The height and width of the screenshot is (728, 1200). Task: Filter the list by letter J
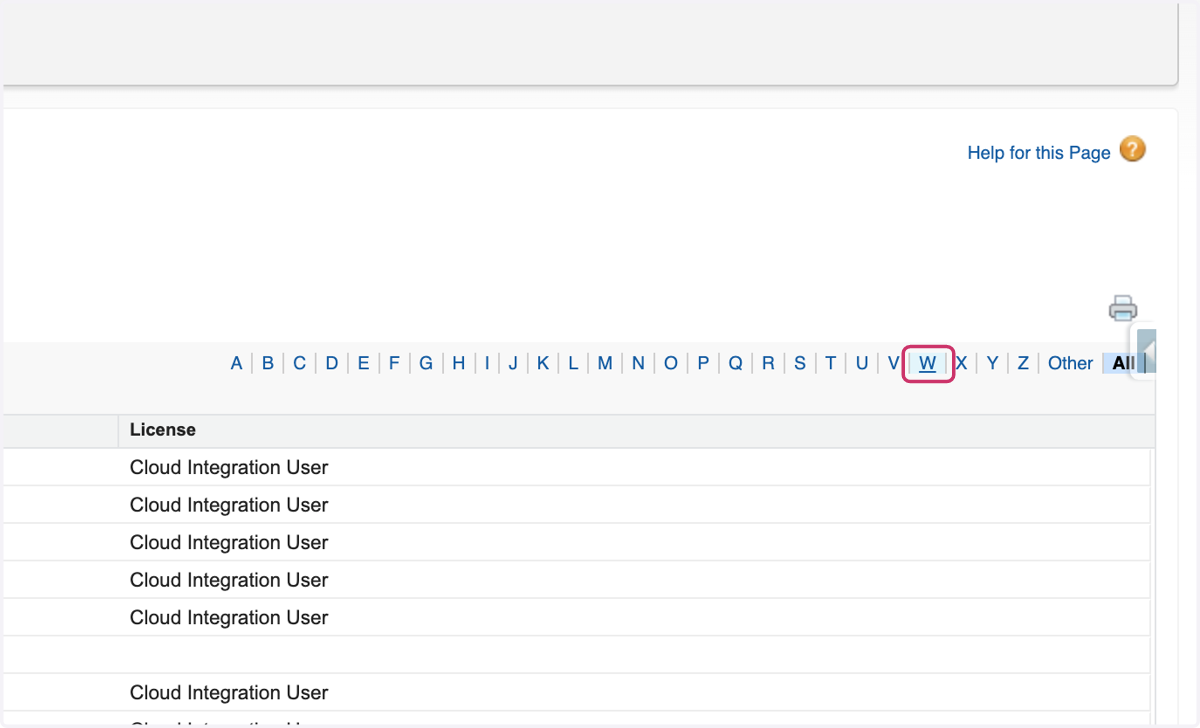[513, 363]
